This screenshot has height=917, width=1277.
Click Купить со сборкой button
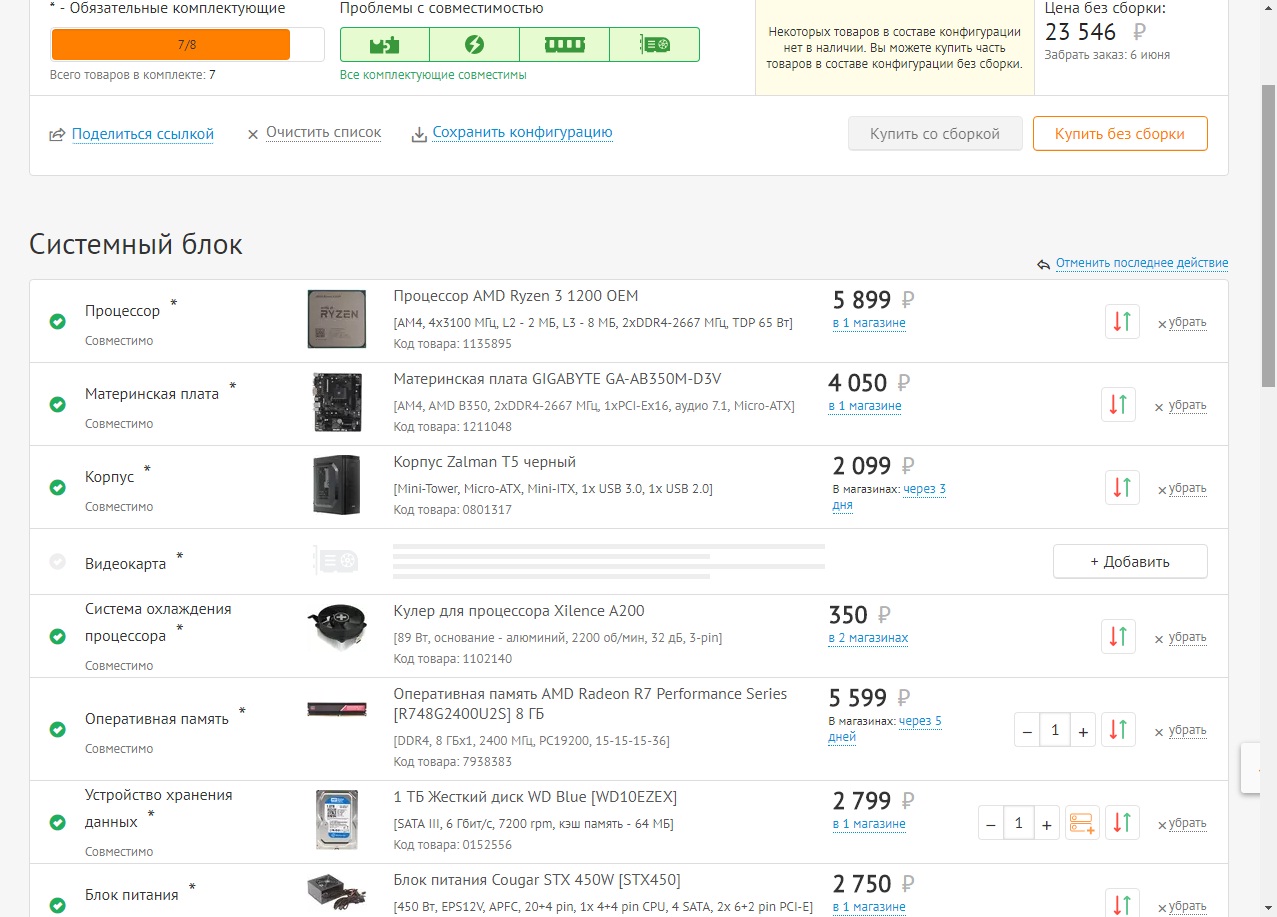[935, 133]
